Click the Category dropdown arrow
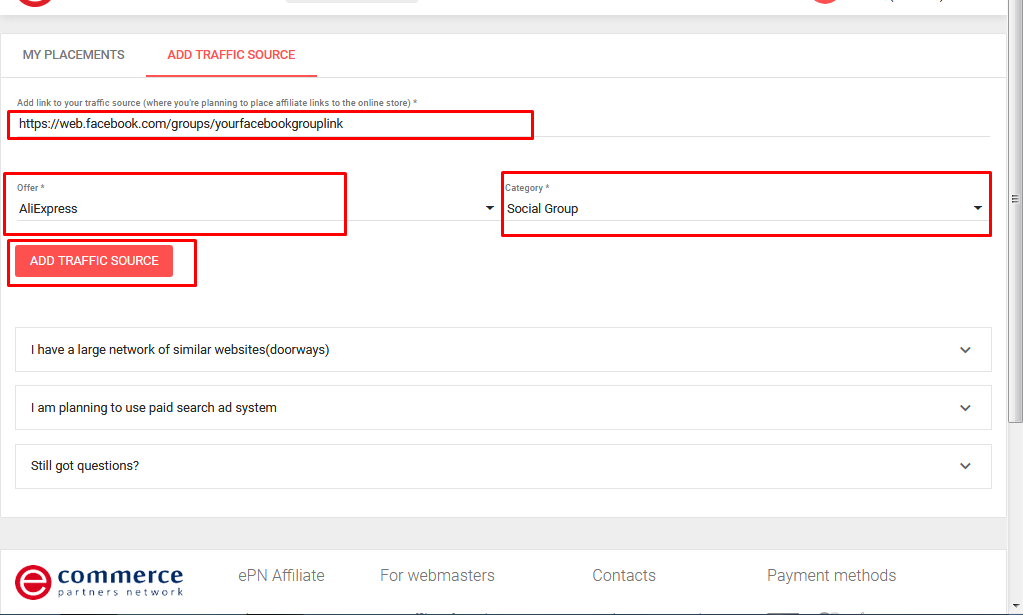Image resolution: width=1023 pixels, height=615 pixels. (977, 208)
